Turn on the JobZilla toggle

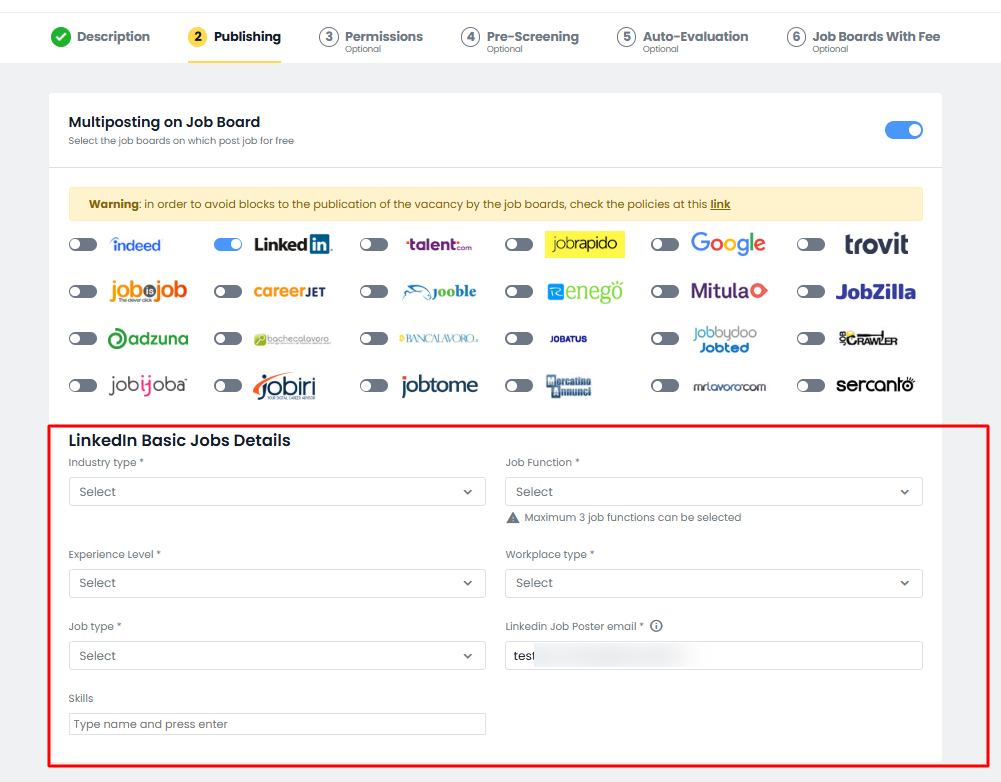pos(811,292)
